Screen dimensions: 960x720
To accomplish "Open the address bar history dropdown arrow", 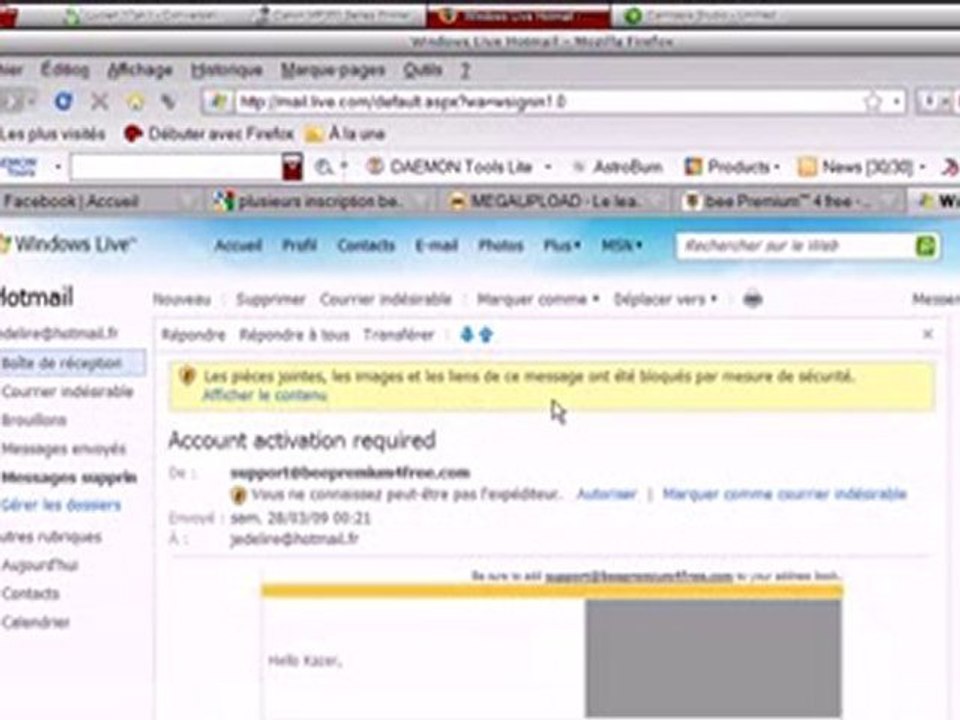I will (x=896, y=102).
